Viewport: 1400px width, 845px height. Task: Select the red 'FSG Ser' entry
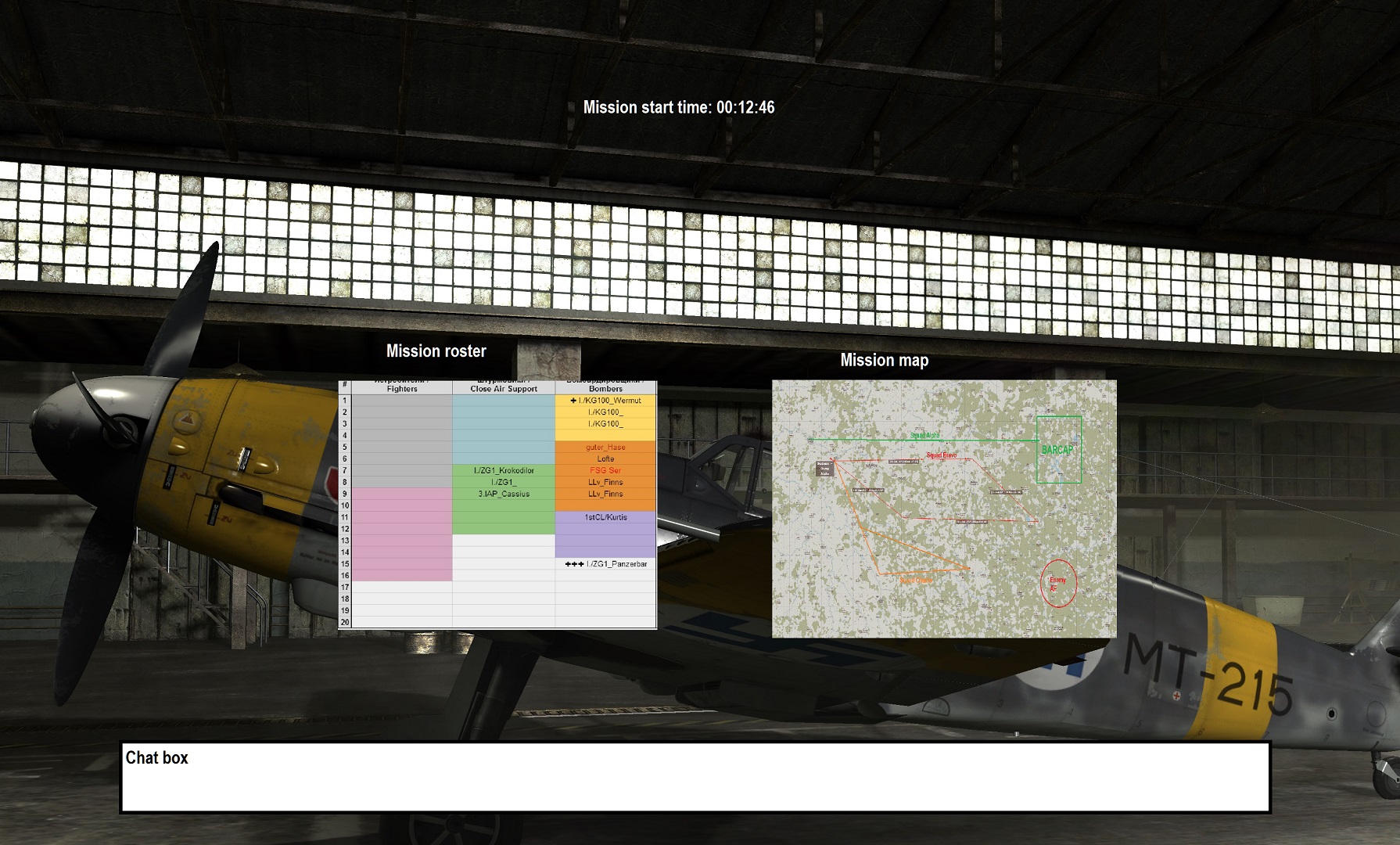tap(605, 471)
